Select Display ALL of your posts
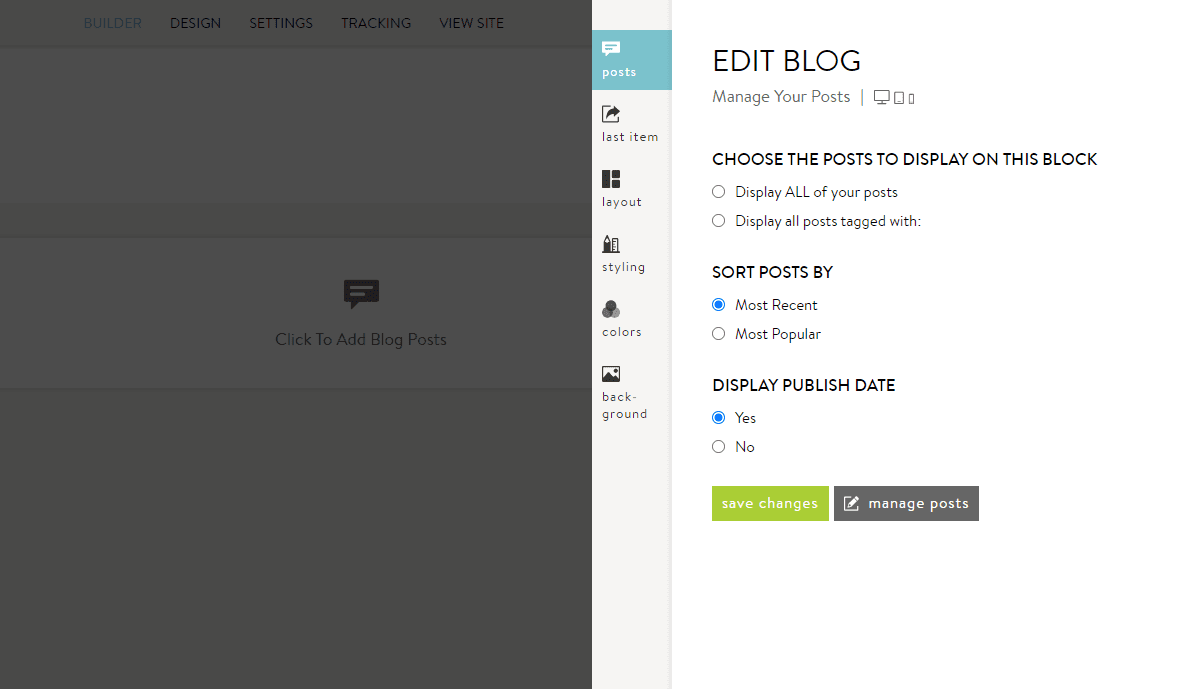Image resolution: width=1201 pixels, height=689 pixels. tap(718, 191)
